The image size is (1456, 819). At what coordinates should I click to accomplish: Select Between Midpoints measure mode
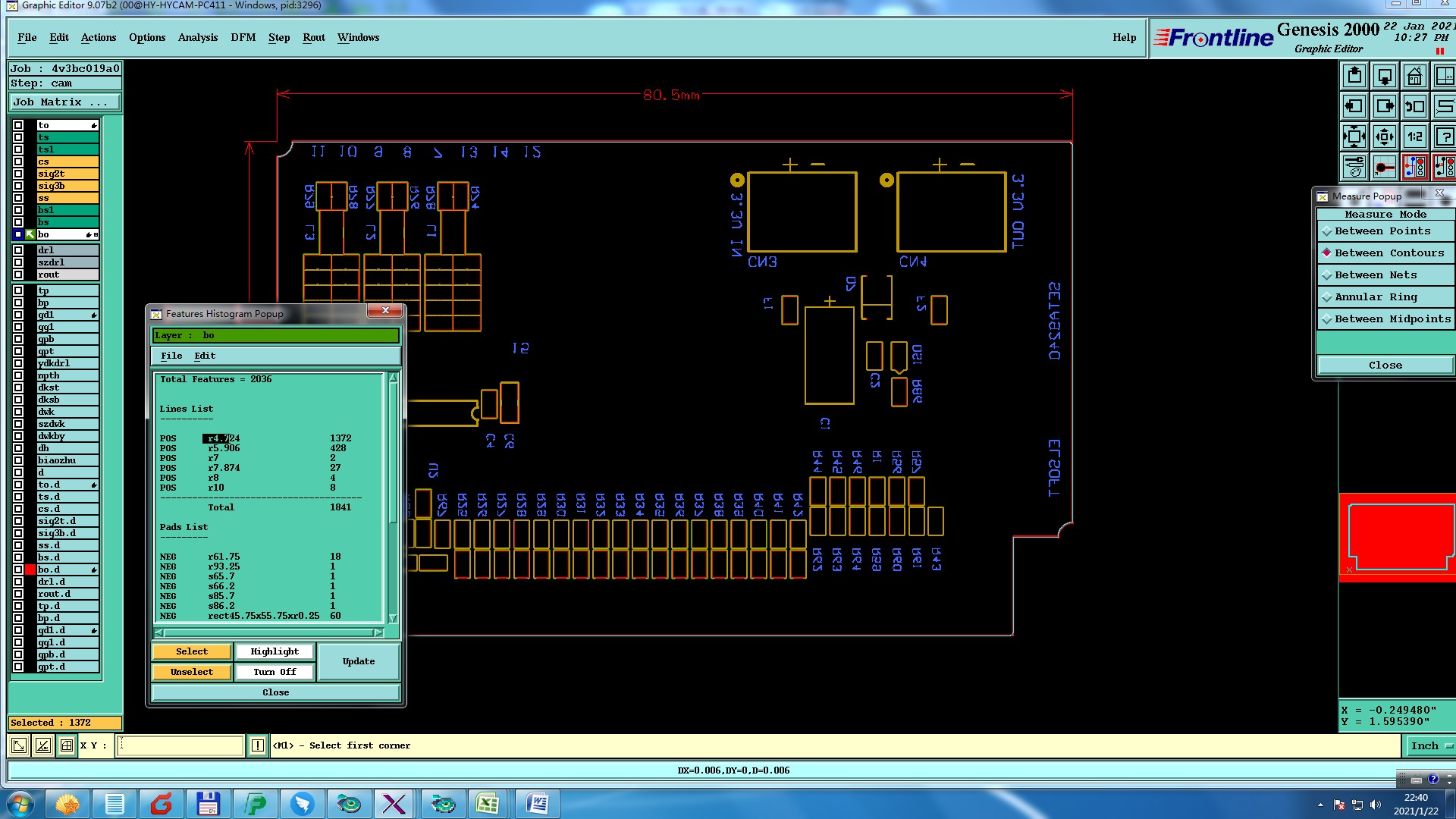(1385, 319)
